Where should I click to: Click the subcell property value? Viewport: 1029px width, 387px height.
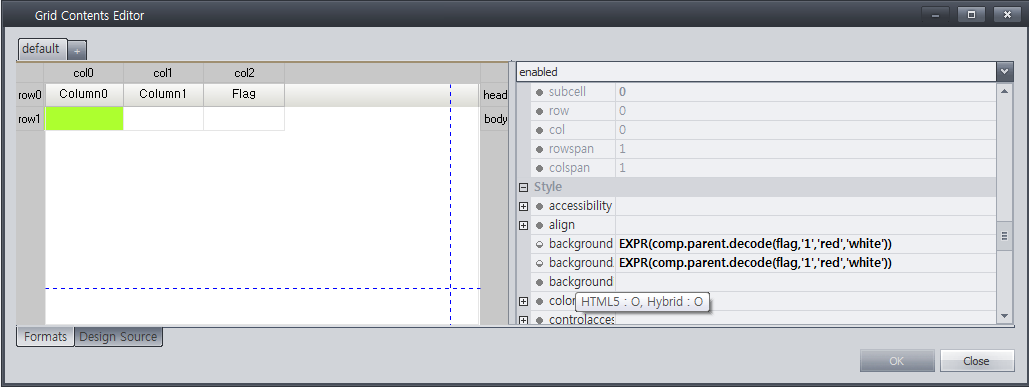pos(805,92)
